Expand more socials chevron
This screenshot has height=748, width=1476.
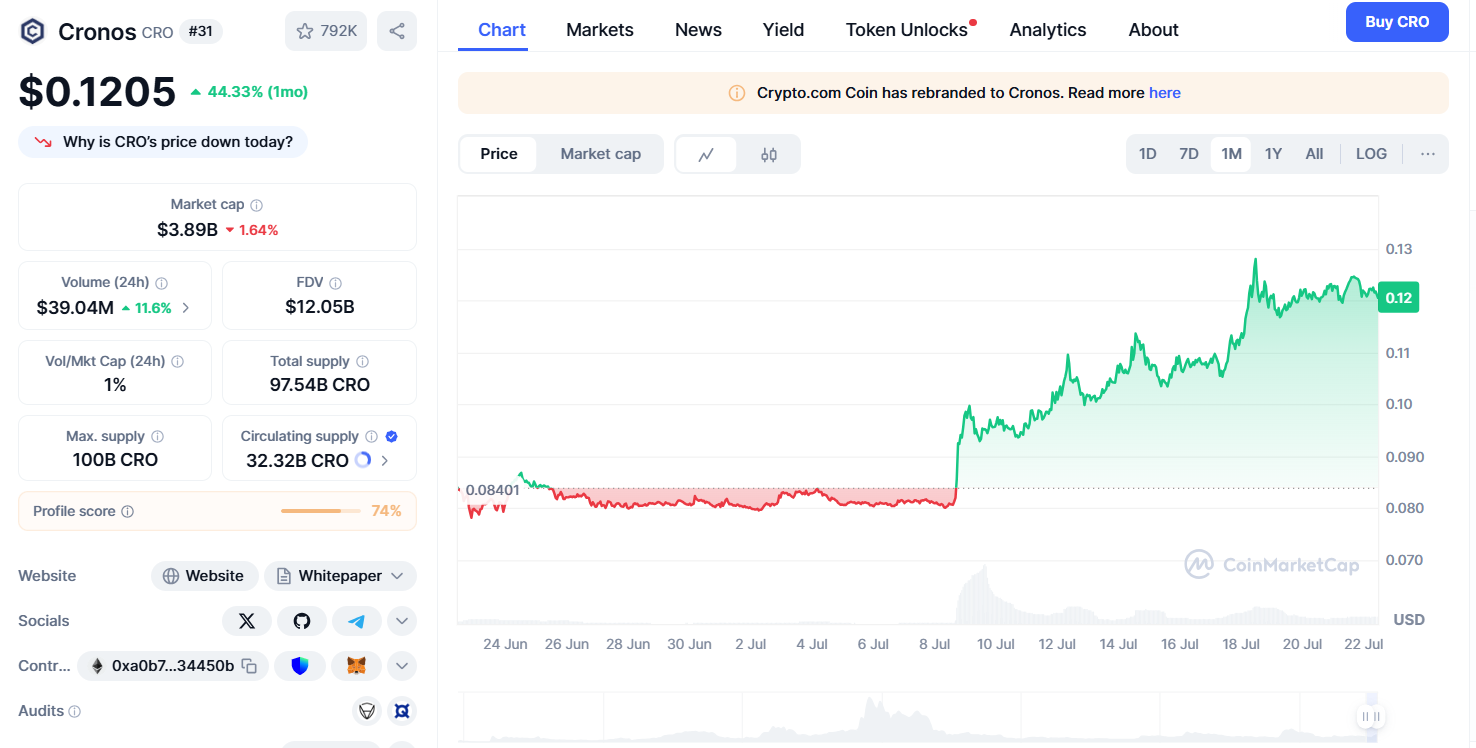(402, 621)
